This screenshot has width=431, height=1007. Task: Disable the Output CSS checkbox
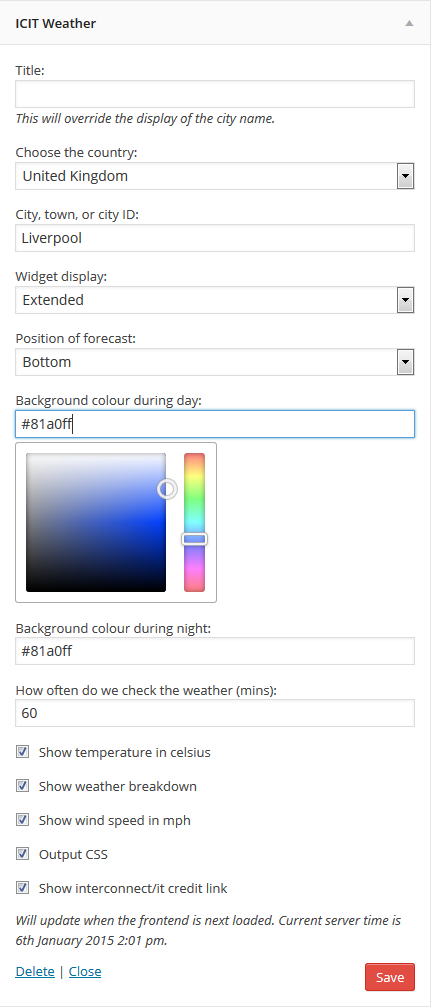[22, 854]
